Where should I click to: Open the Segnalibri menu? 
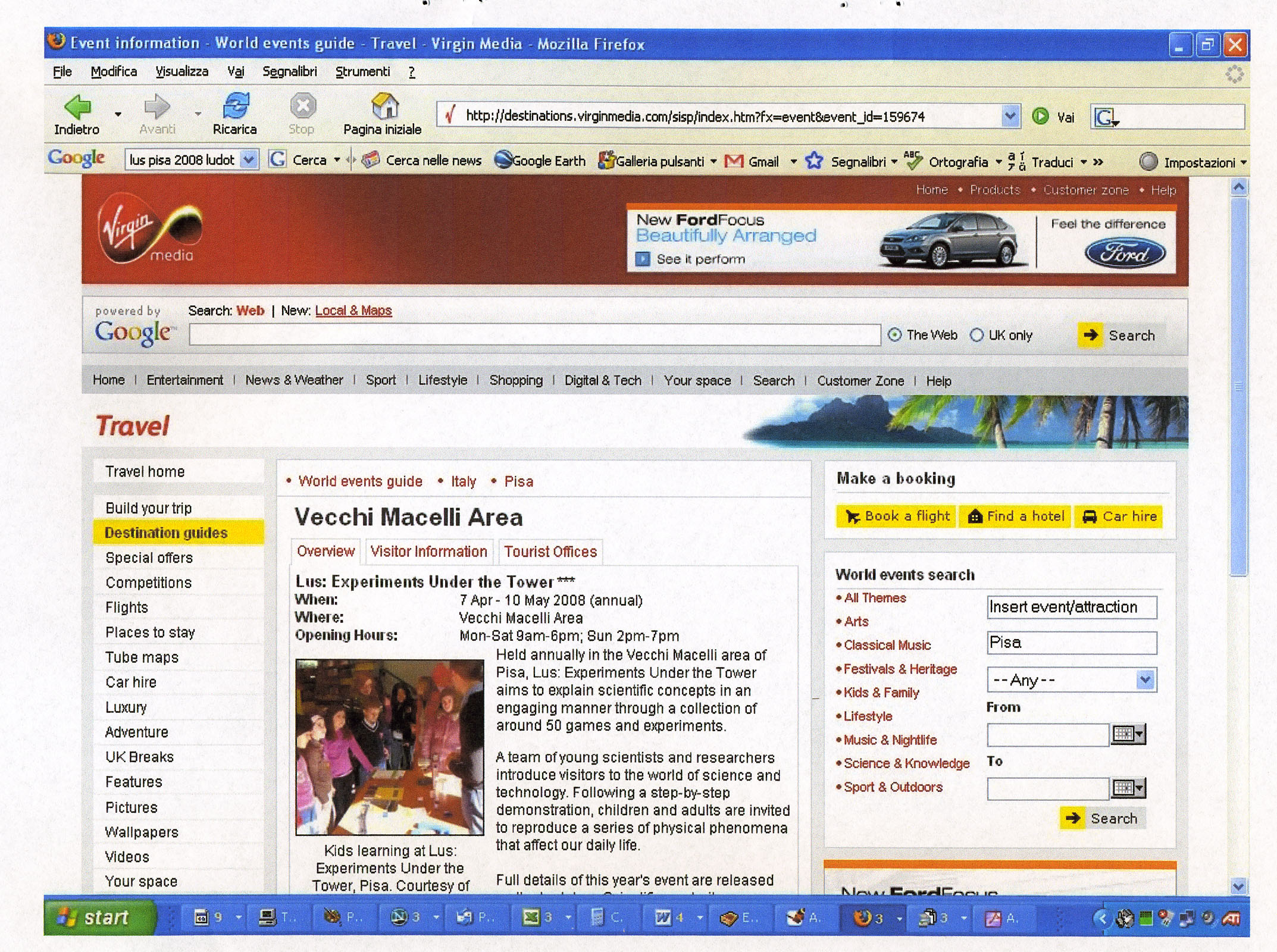coord(290,72)
